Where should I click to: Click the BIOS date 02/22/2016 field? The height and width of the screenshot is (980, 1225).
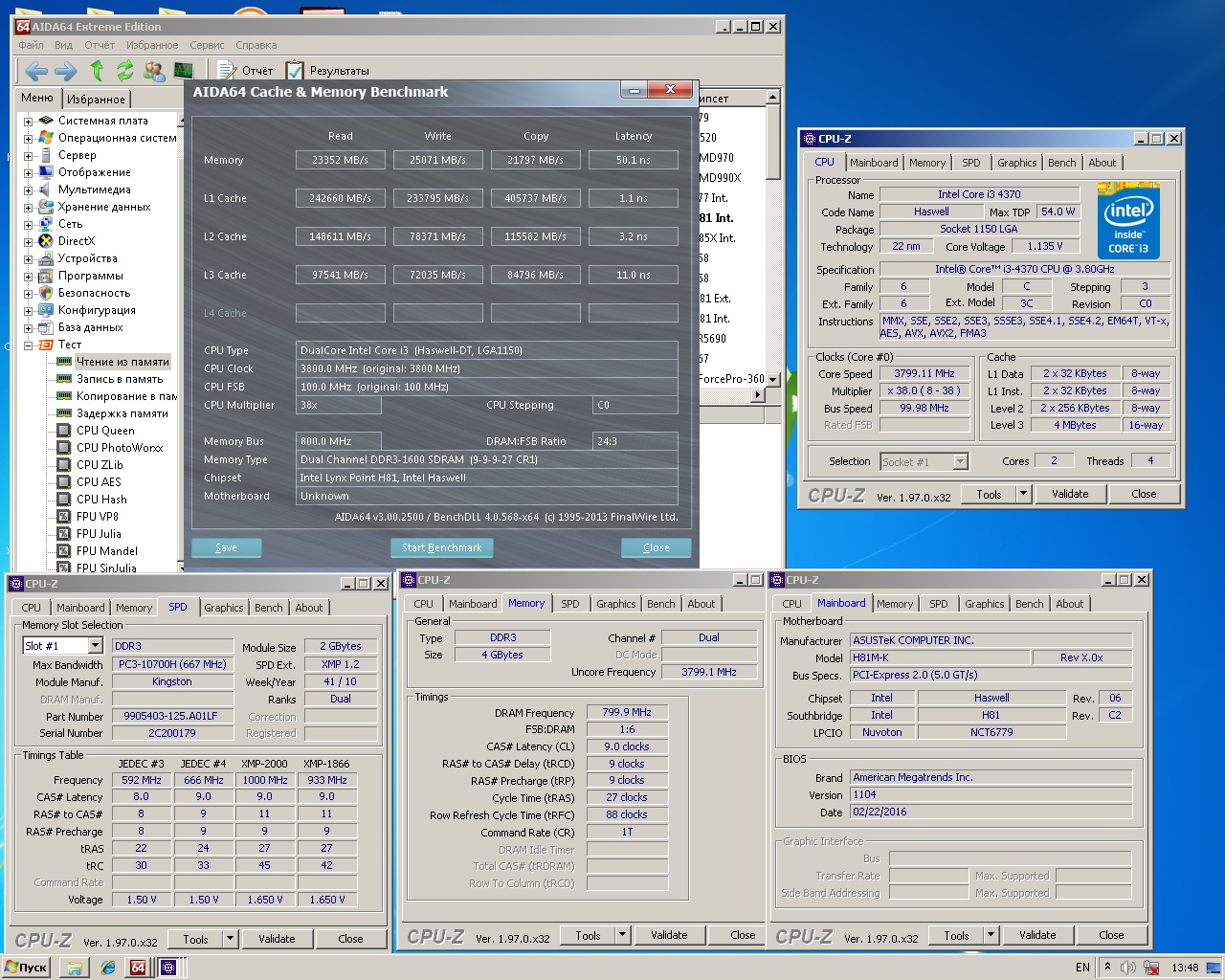click(x=991, y=812)
